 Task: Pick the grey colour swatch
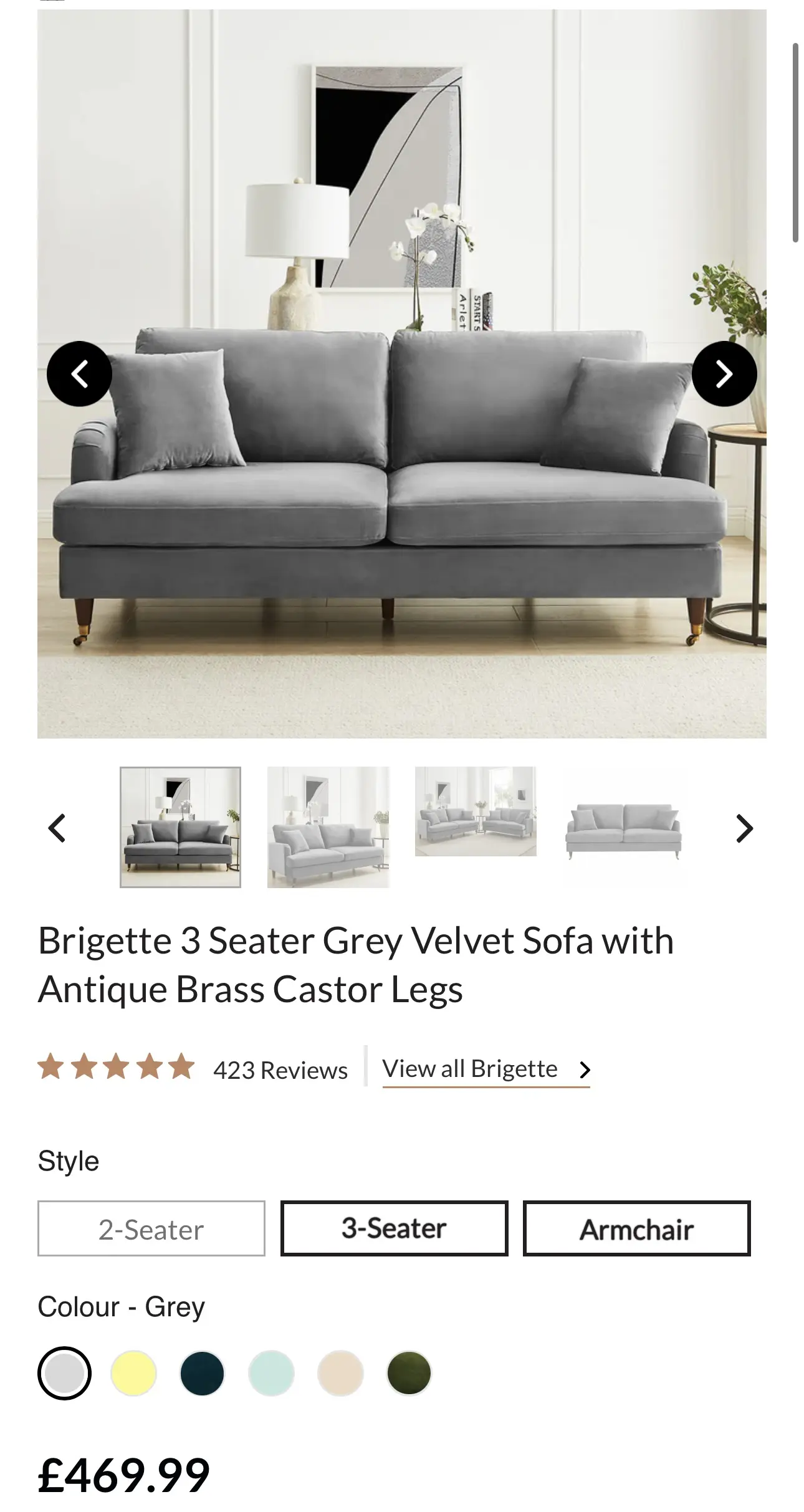pos(64,1373)
